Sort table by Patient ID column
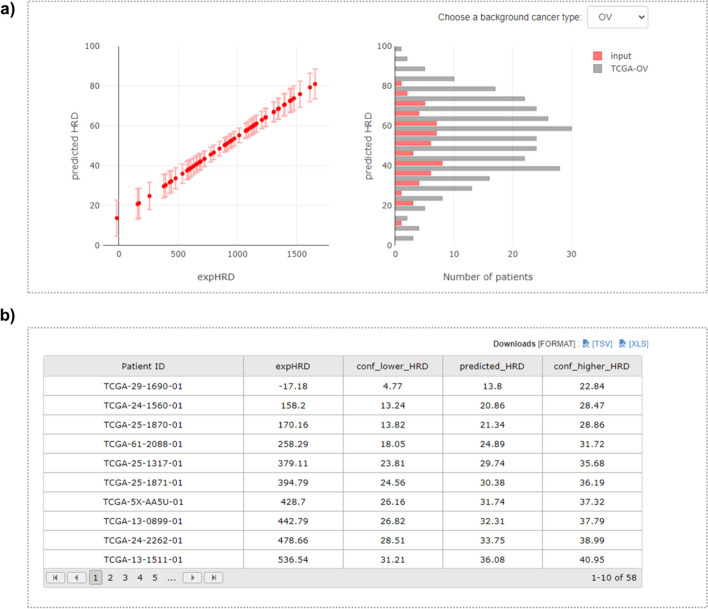The width and height of the screenshot is (708, 609). (x=143, y=366)
